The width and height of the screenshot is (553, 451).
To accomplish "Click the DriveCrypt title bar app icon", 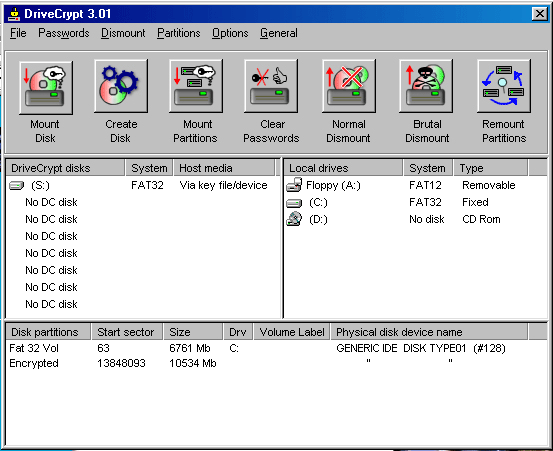I will tap(14, 14).
